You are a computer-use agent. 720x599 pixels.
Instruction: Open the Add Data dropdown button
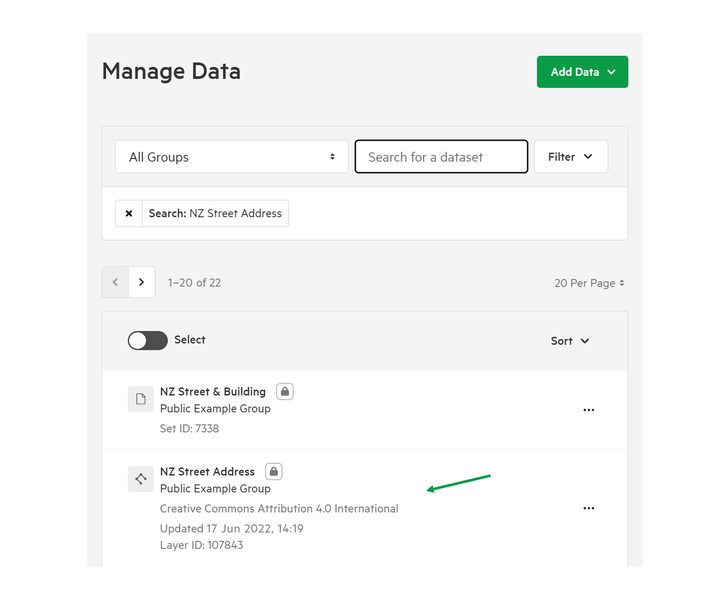click(582, 72)
